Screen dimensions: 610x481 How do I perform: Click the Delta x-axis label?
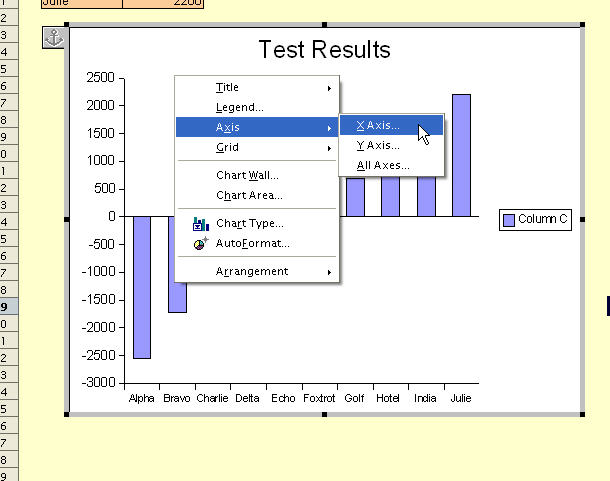click(x=247, y=398)
